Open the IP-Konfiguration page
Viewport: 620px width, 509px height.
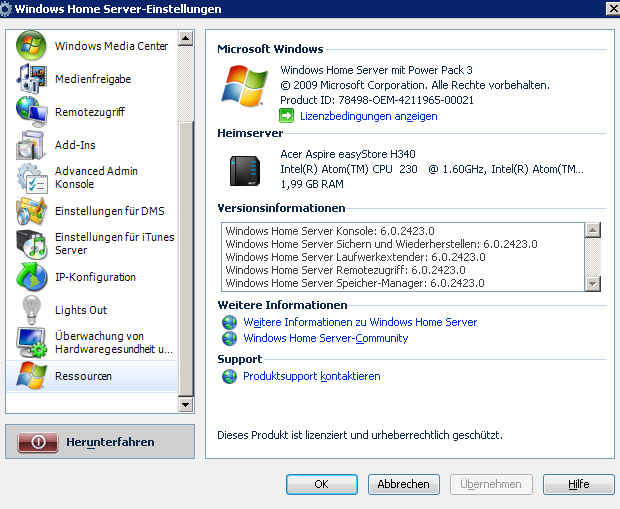pyautogui.click(x=92, y=277)
